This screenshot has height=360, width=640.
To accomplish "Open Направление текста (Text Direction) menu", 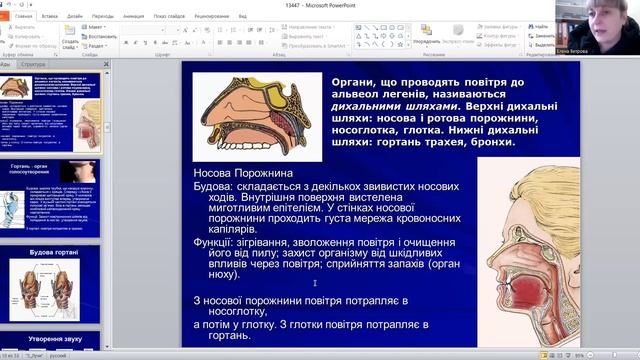I will [308, 27].
